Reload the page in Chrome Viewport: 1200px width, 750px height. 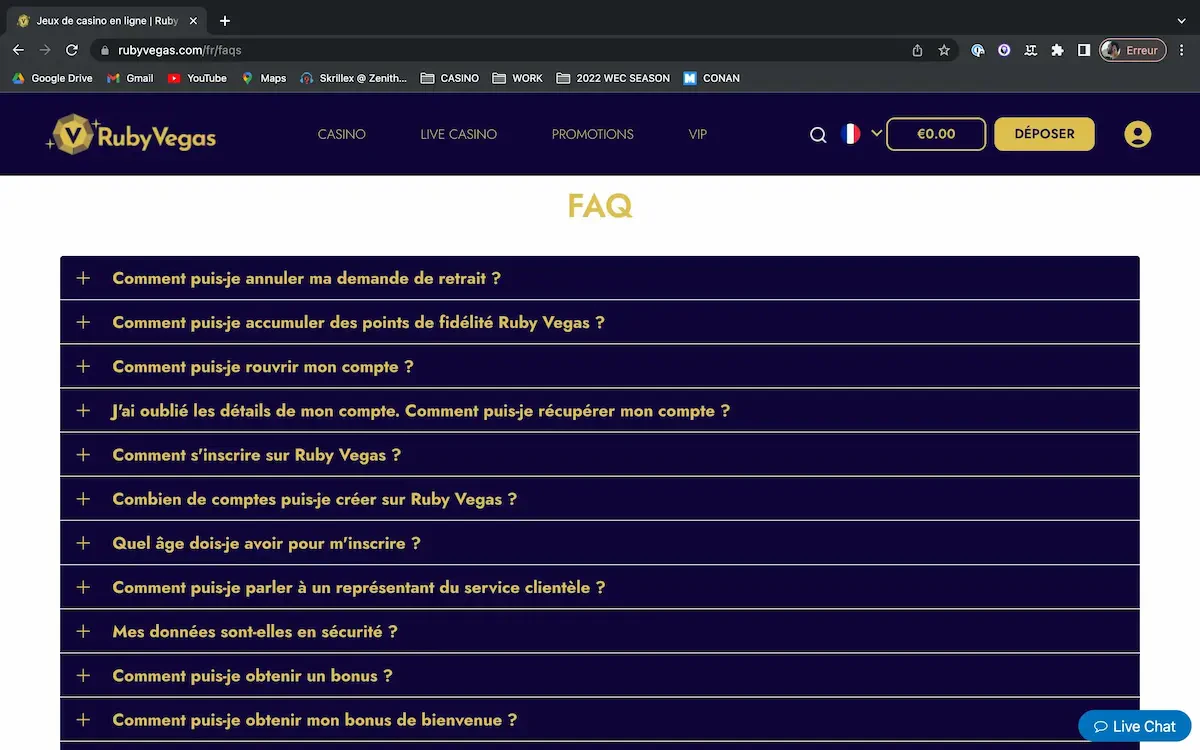pyautogui.click(x=72, y=50)
